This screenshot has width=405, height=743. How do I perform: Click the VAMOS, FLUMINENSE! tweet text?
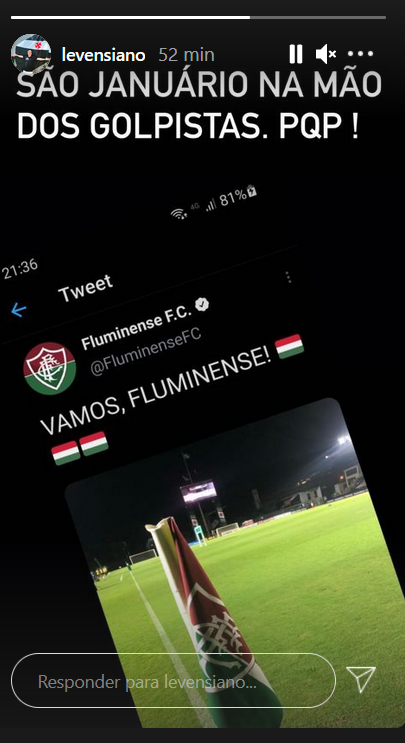pos(156,393)
